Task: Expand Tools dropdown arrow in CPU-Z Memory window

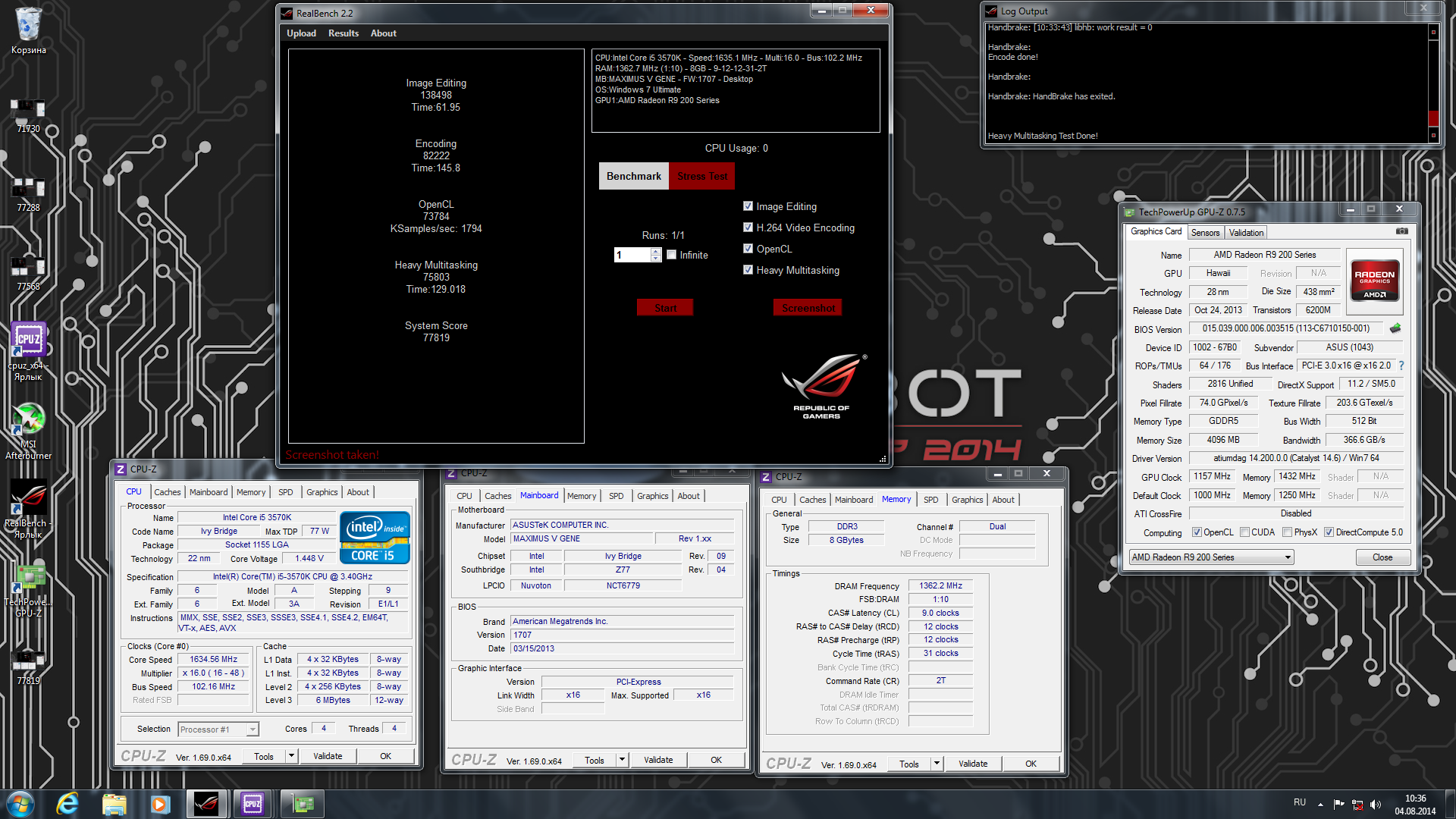Action: 937,764
